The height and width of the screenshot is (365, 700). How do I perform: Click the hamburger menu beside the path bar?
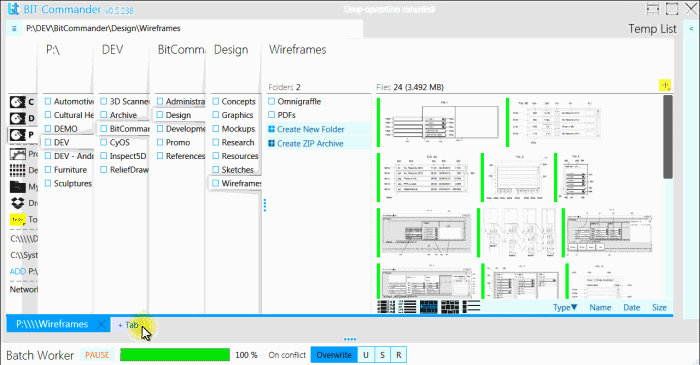tap(14, 29)
